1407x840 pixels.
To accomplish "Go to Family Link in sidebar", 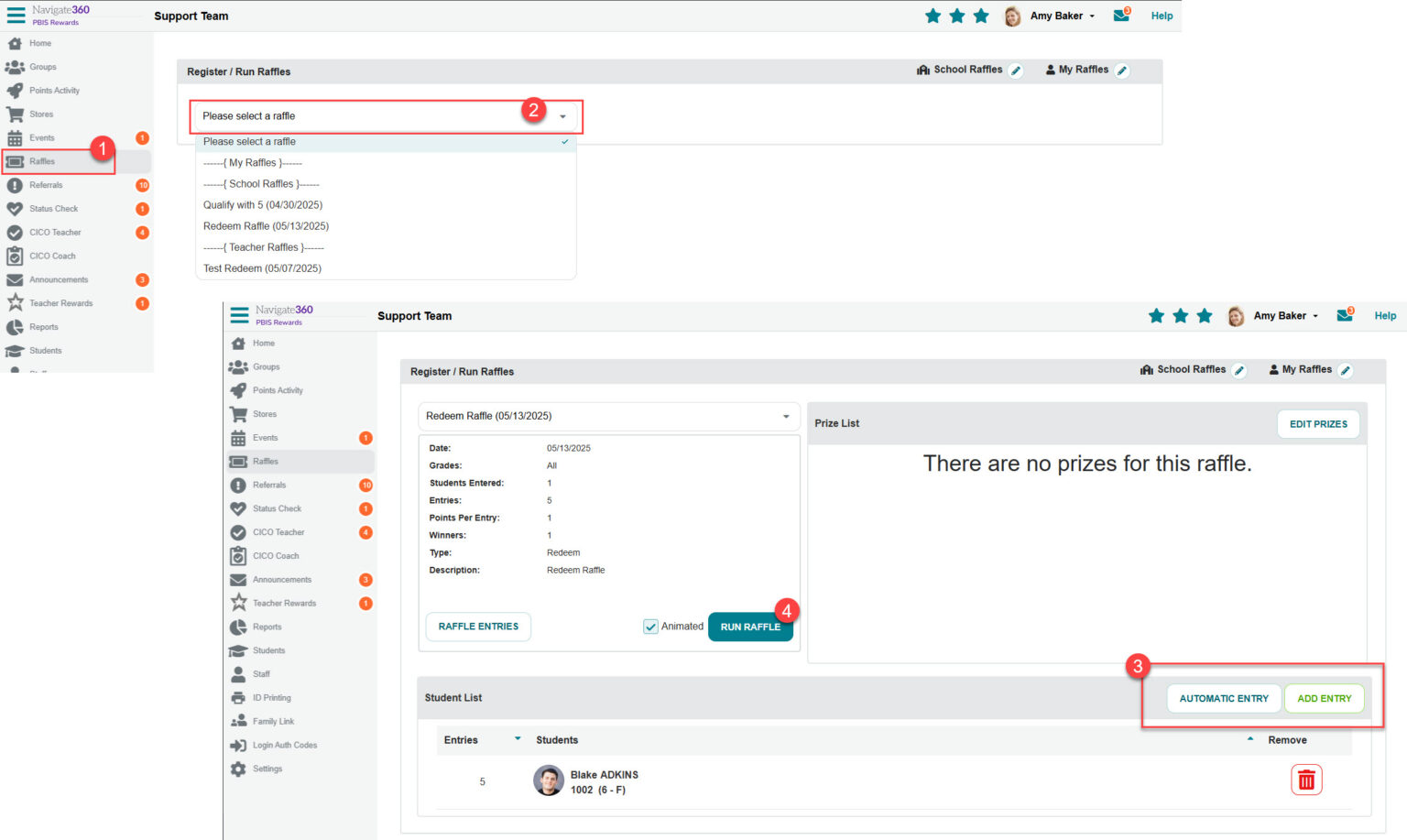I will pyautogui.click(x=273, y=722).
